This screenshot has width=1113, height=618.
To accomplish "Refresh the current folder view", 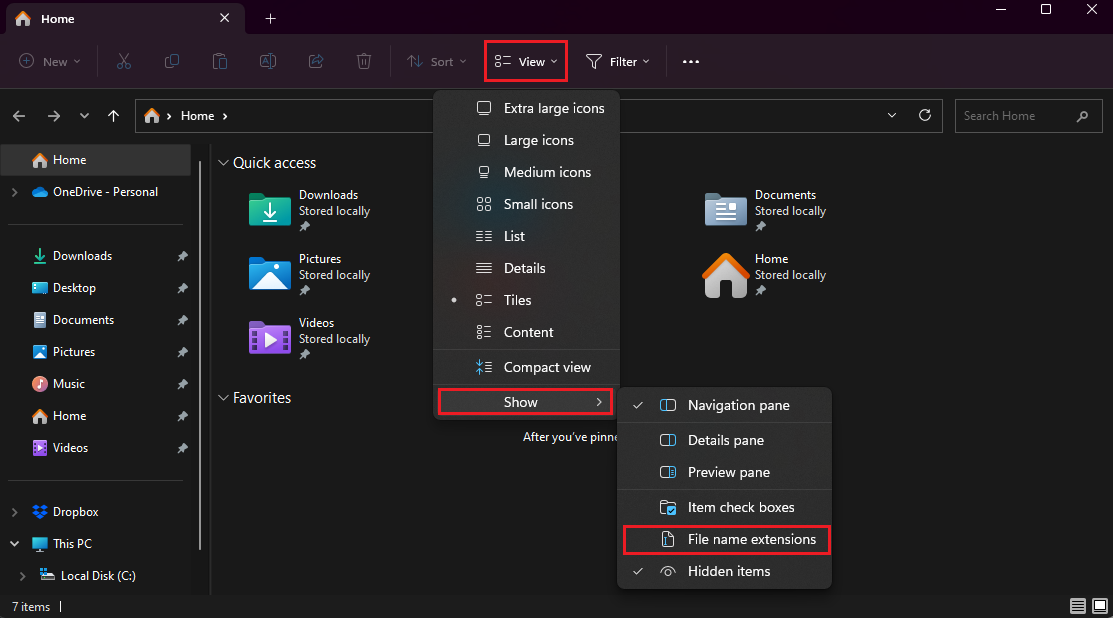I will pos(925,115).
